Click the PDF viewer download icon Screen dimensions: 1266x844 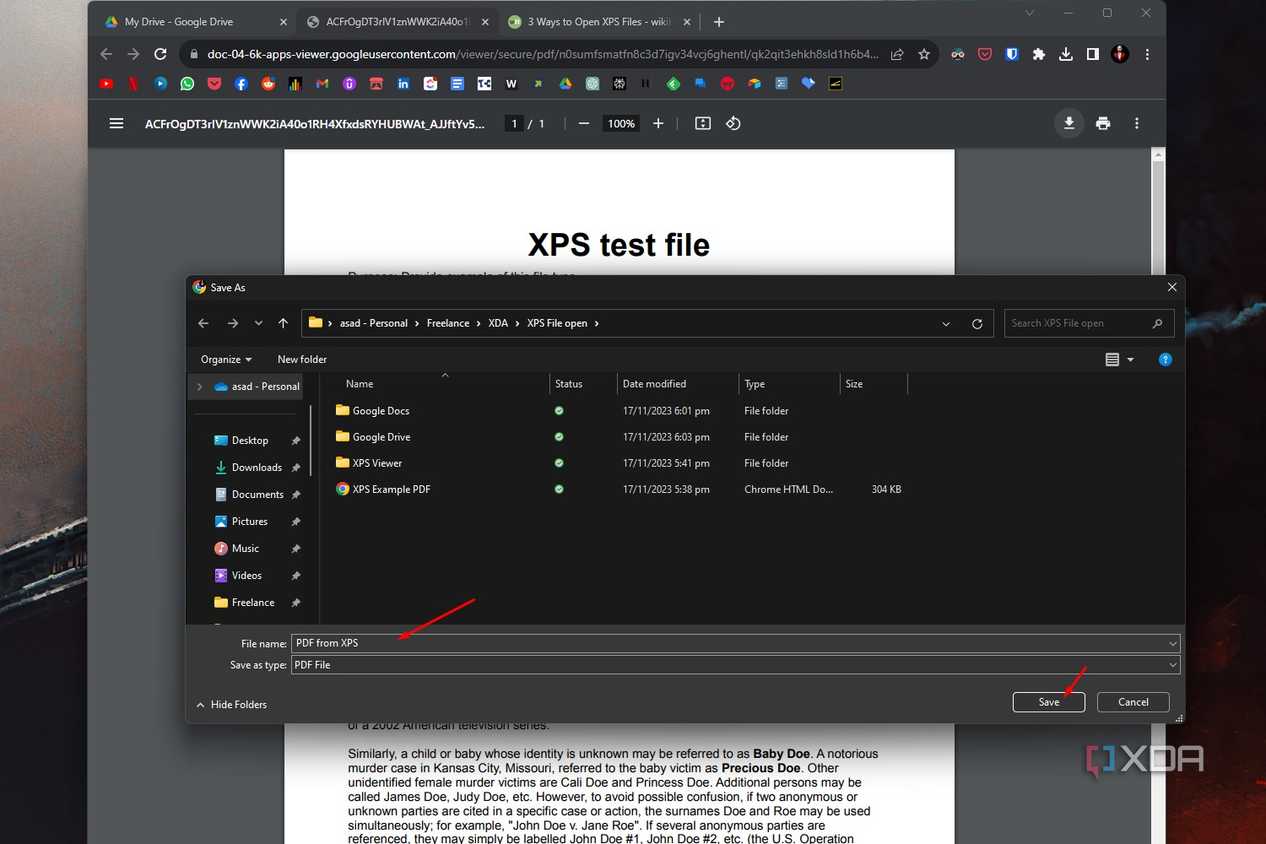tap(1069, 123)
